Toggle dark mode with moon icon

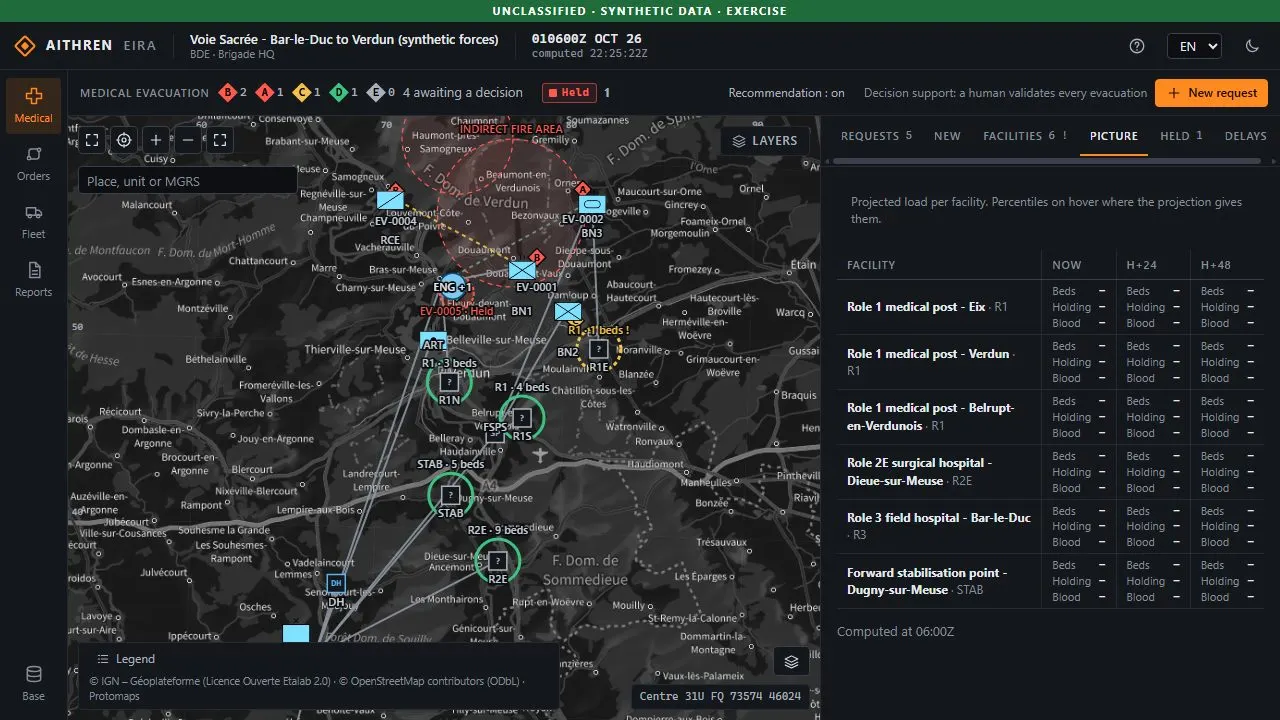[1252, 46]
